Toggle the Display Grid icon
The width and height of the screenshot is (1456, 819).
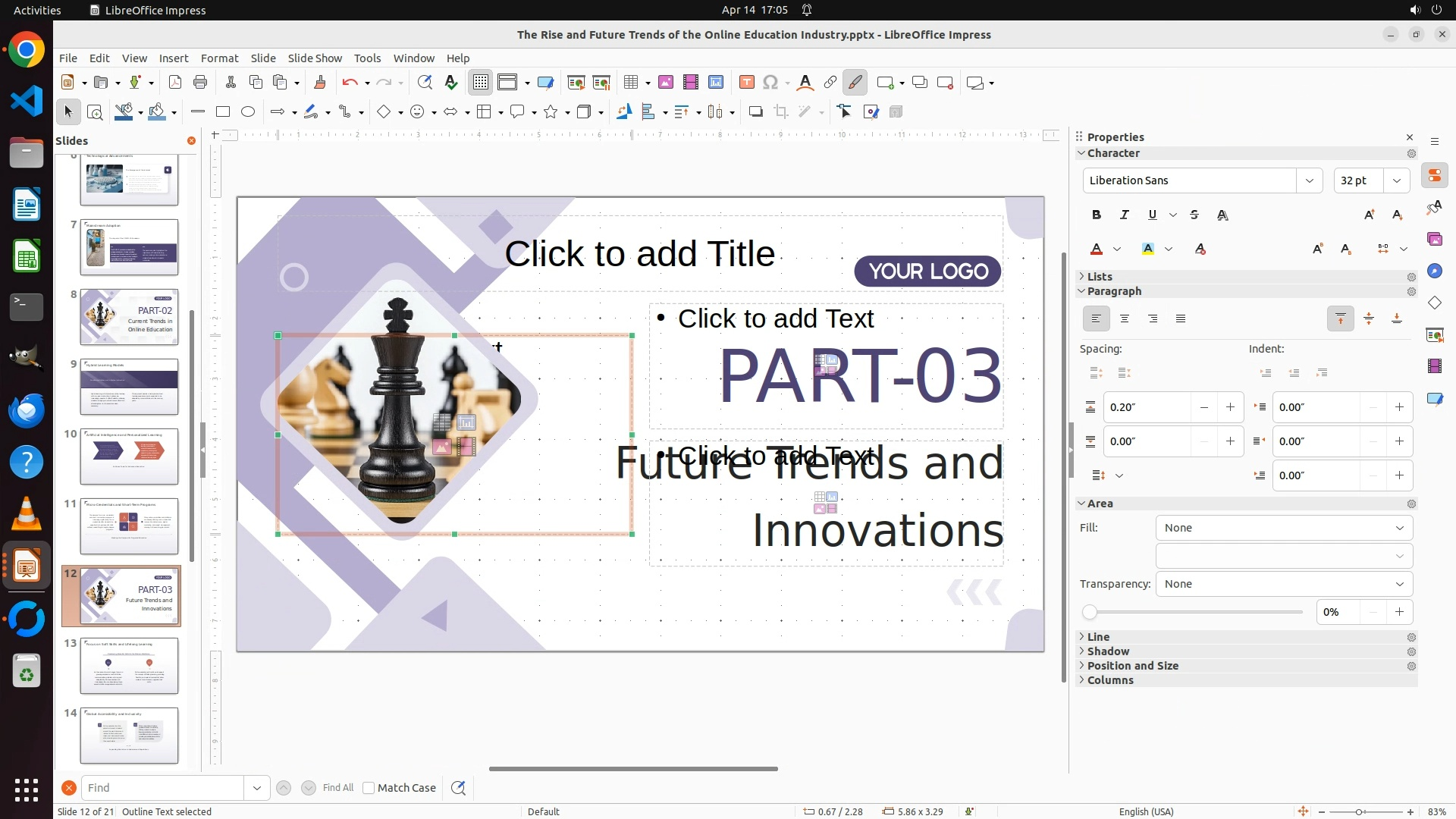point(481,83)
